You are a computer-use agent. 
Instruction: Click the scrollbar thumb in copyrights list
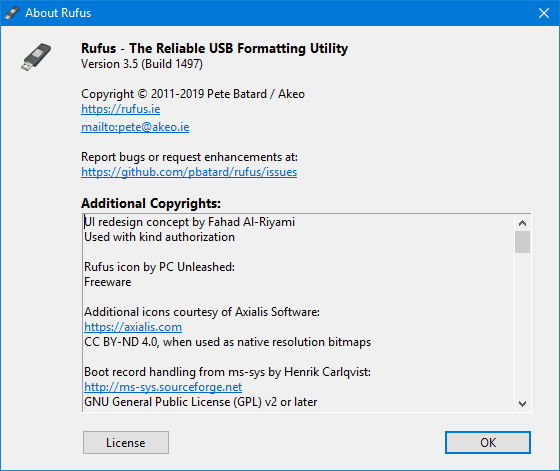(x=522, y=242)
